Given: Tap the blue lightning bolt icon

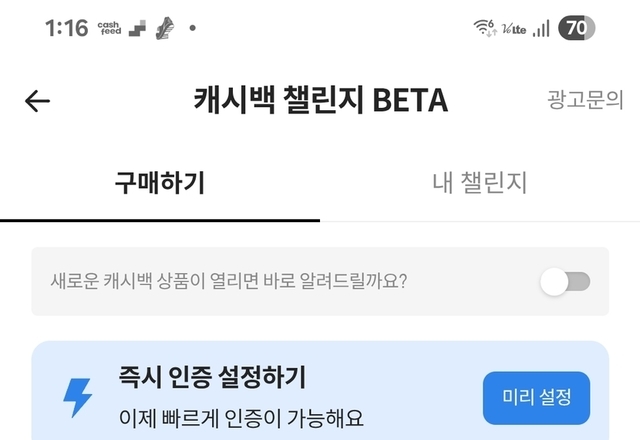Looking at the screenshot, I should pyautogui.click(x=78, y=398).
